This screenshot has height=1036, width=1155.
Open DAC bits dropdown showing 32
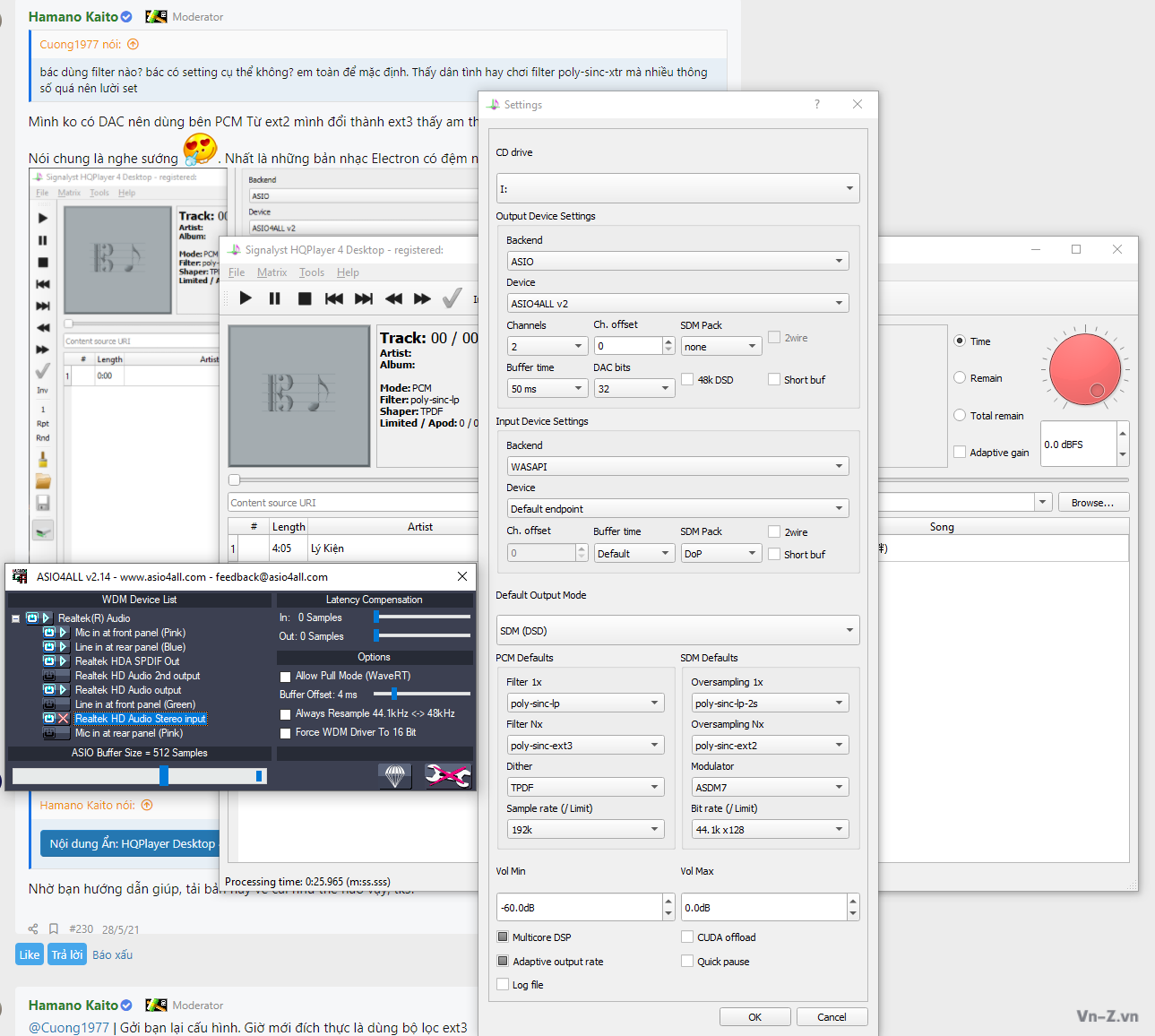(x=634, y=388)
